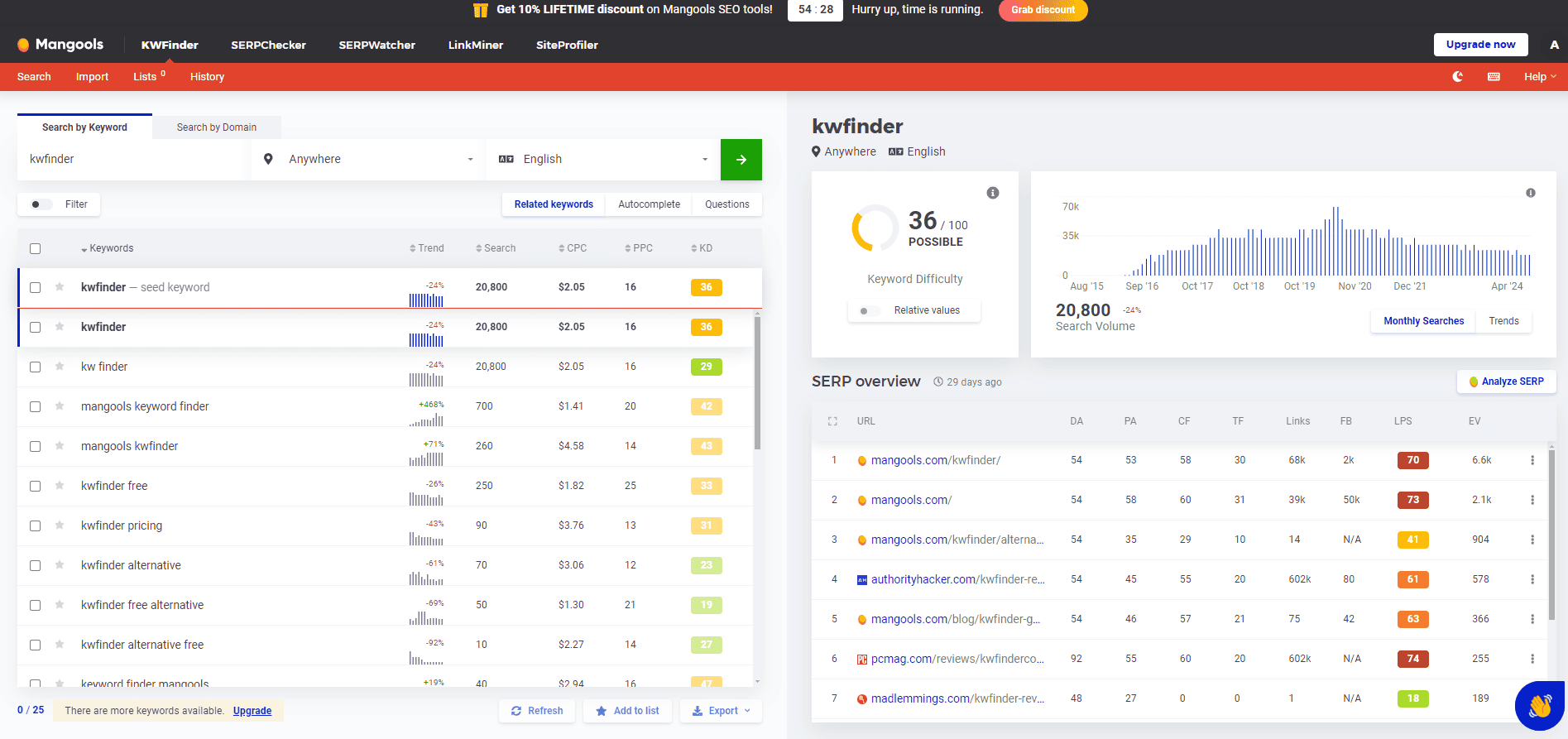The height and width of the screenshot is (739, 1568).
Task: Open the Anywhere location dropdown
Action: pos(368,159)
